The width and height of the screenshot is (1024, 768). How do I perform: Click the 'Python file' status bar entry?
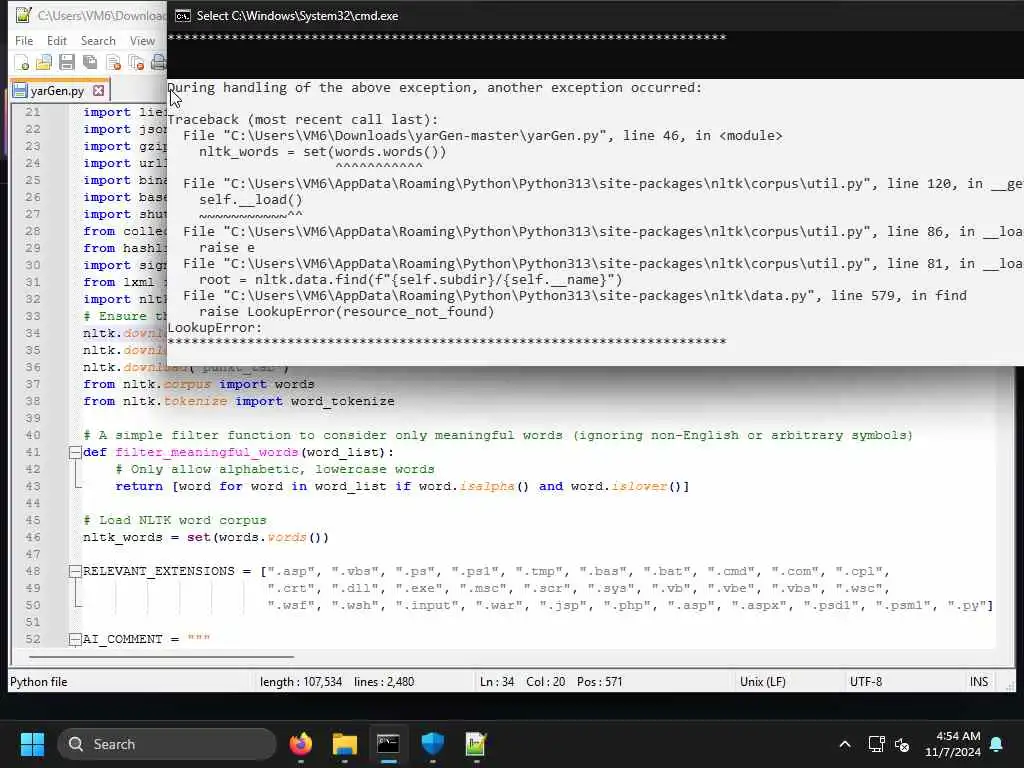coord(39,682)
